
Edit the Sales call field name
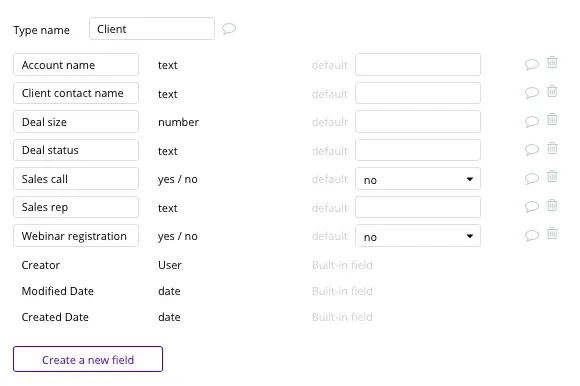[76, 179]
